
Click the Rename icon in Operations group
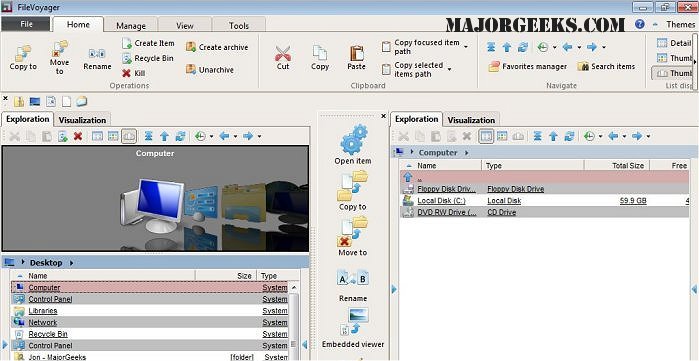pos(97,53)
